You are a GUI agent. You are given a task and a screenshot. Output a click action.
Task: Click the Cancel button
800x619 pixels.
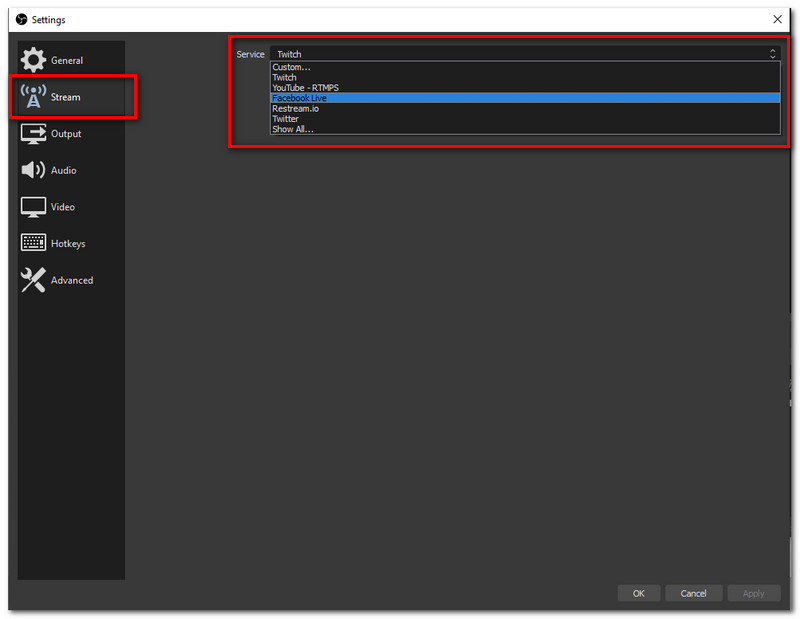coord(693,593)
